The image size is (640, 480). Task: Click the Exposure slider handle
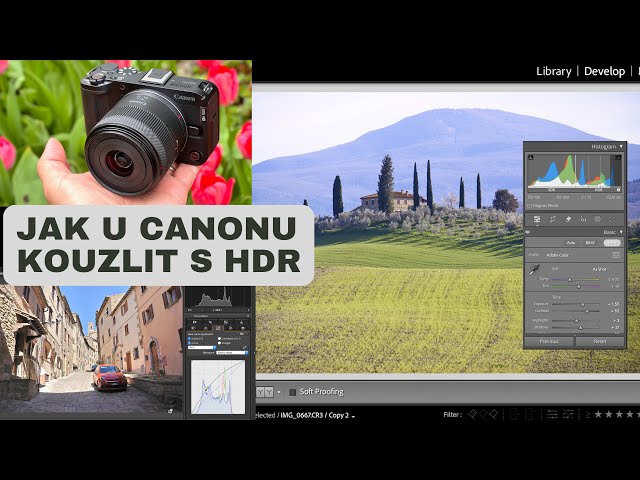pos(582,304)
